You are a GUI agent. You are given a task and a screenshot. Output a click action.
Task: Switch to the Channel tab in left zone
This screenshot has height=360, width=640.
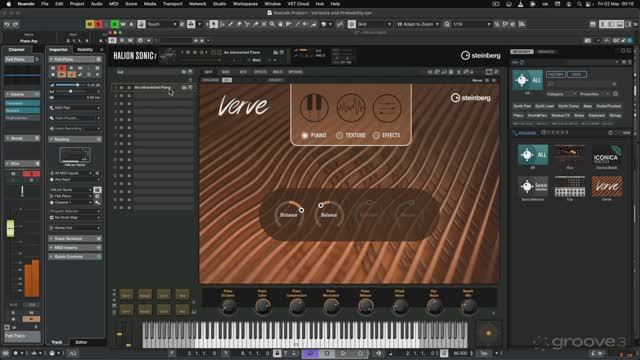(x=16, y=49)
